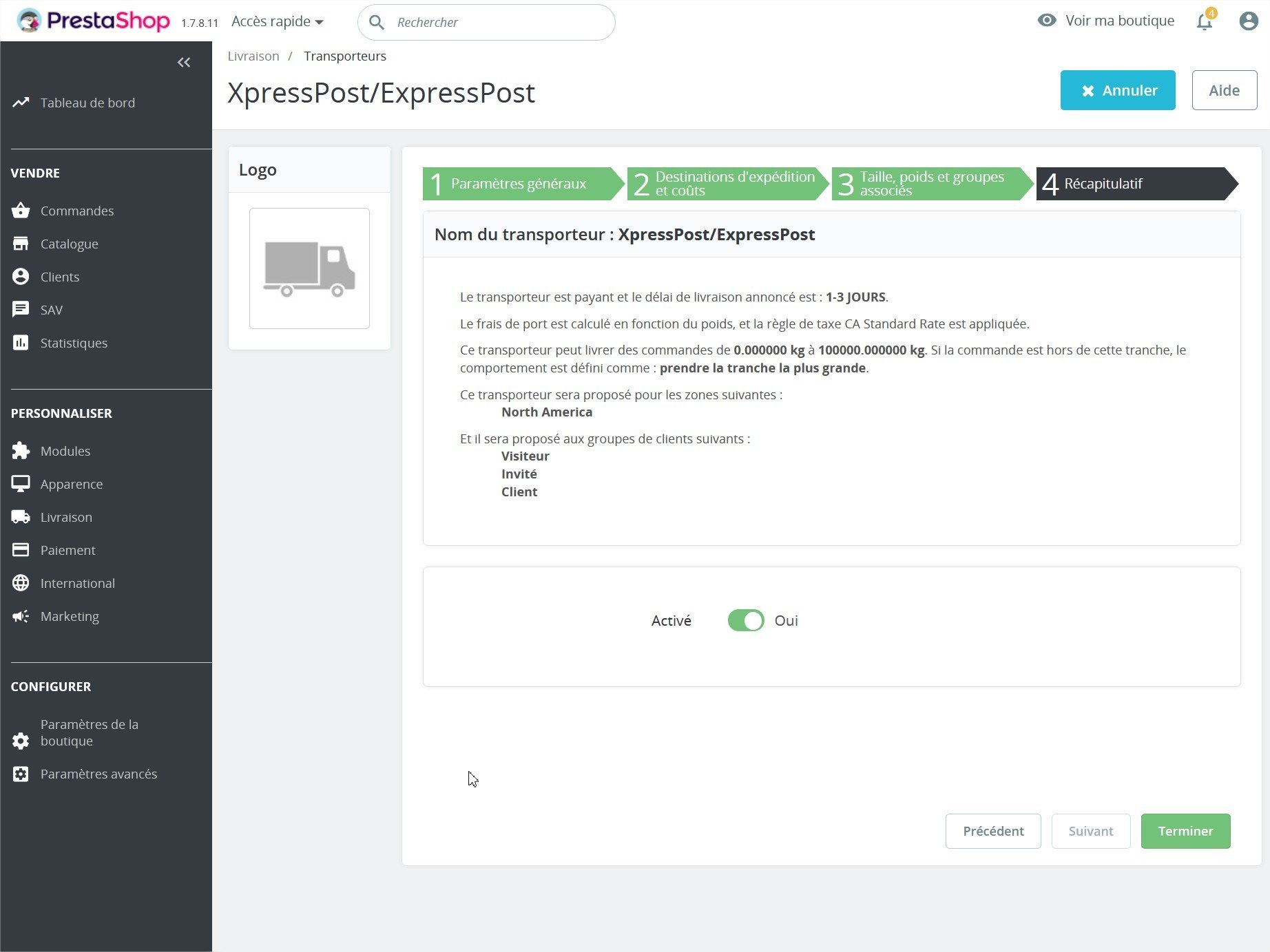This screenshot has height=952, width=1270.
Task: Click the Clients person icon
Action: point(21,277)
